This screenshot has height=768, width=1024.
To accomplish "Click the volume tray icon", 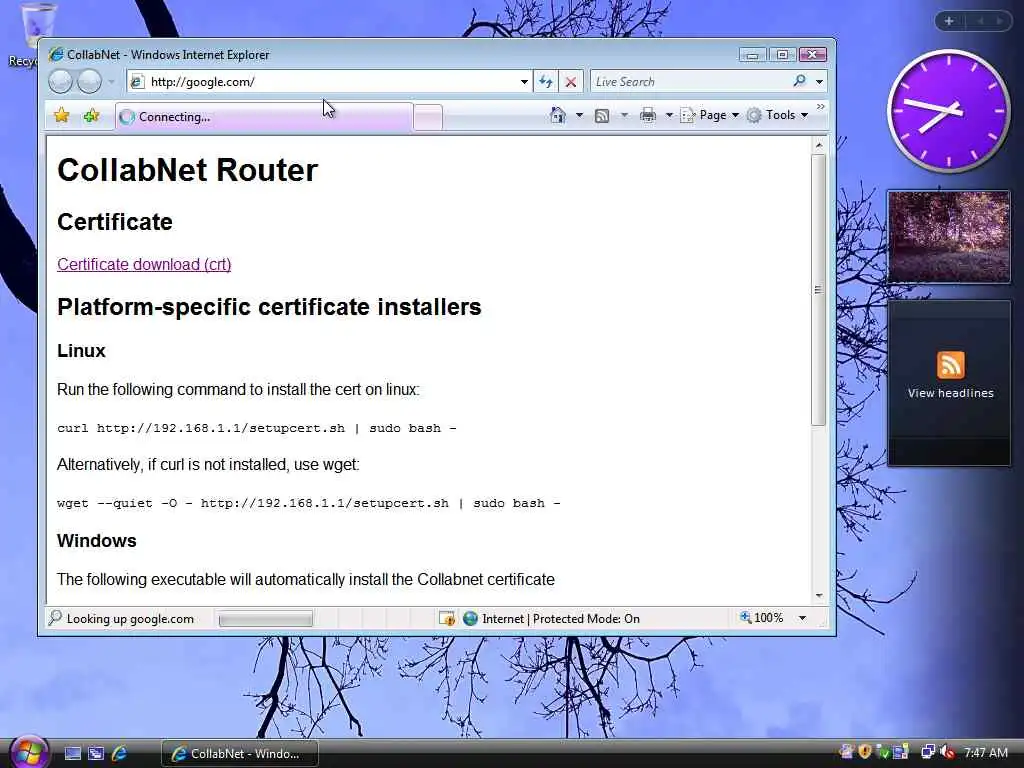I will coord(946,752).
